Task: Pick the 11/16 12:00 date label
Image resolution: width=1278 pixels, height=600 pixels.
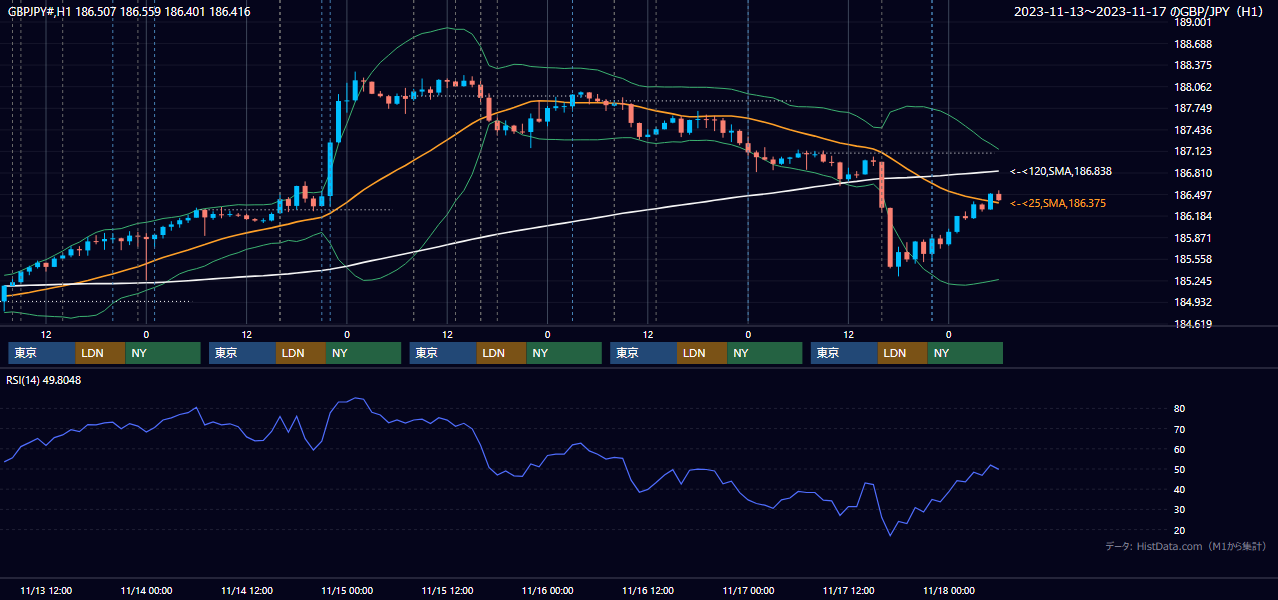Action: tap(648, 590)
